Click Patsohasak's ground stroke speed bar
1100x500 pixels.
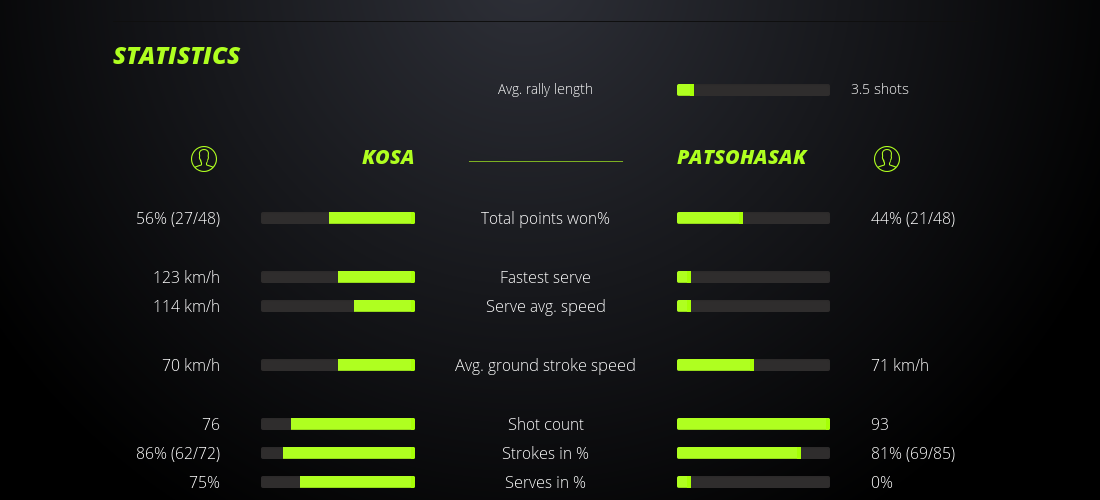click(753, 365)
